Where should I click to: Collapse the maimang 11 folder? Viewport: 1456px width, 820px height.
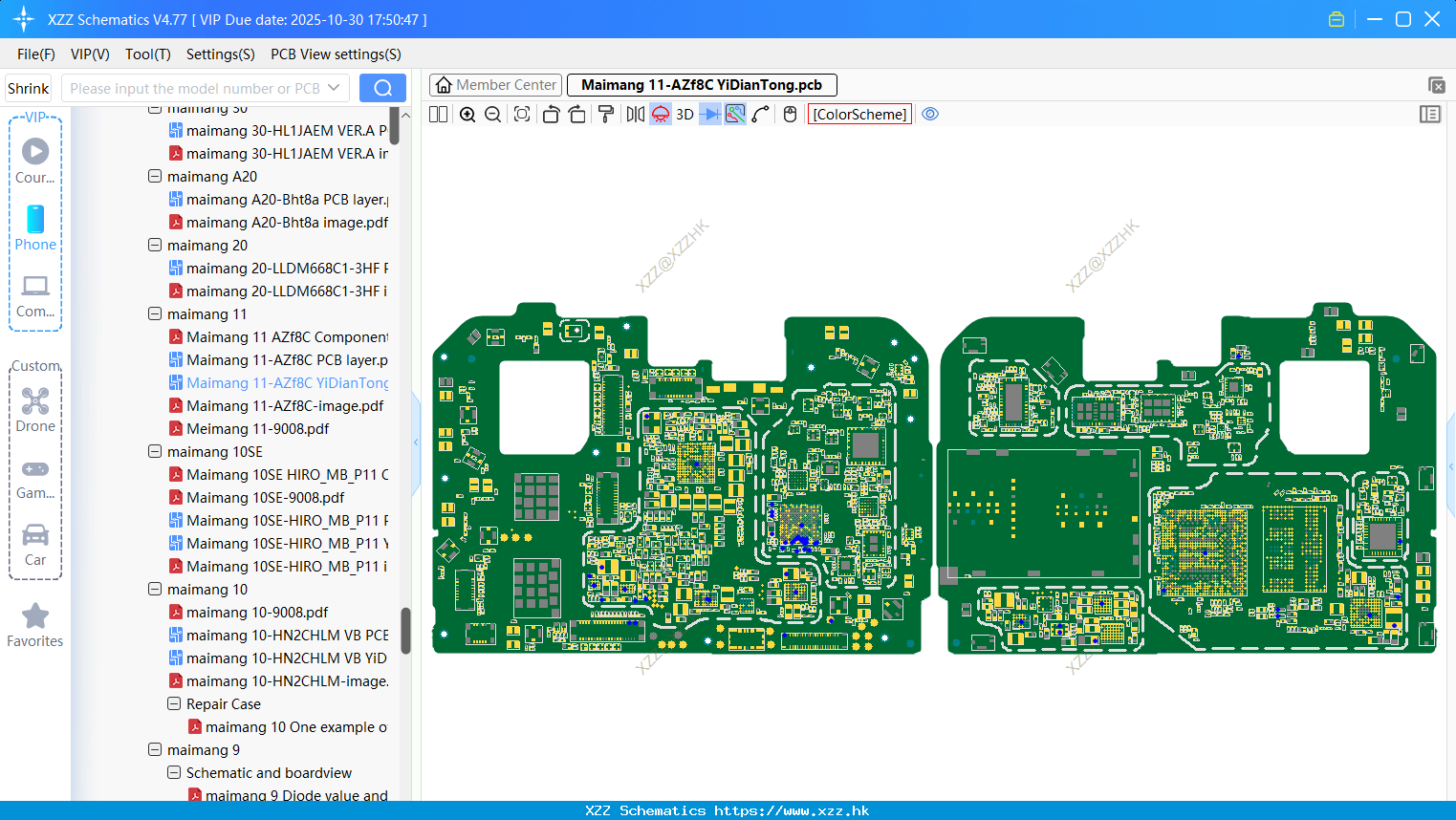coord(155,313)
